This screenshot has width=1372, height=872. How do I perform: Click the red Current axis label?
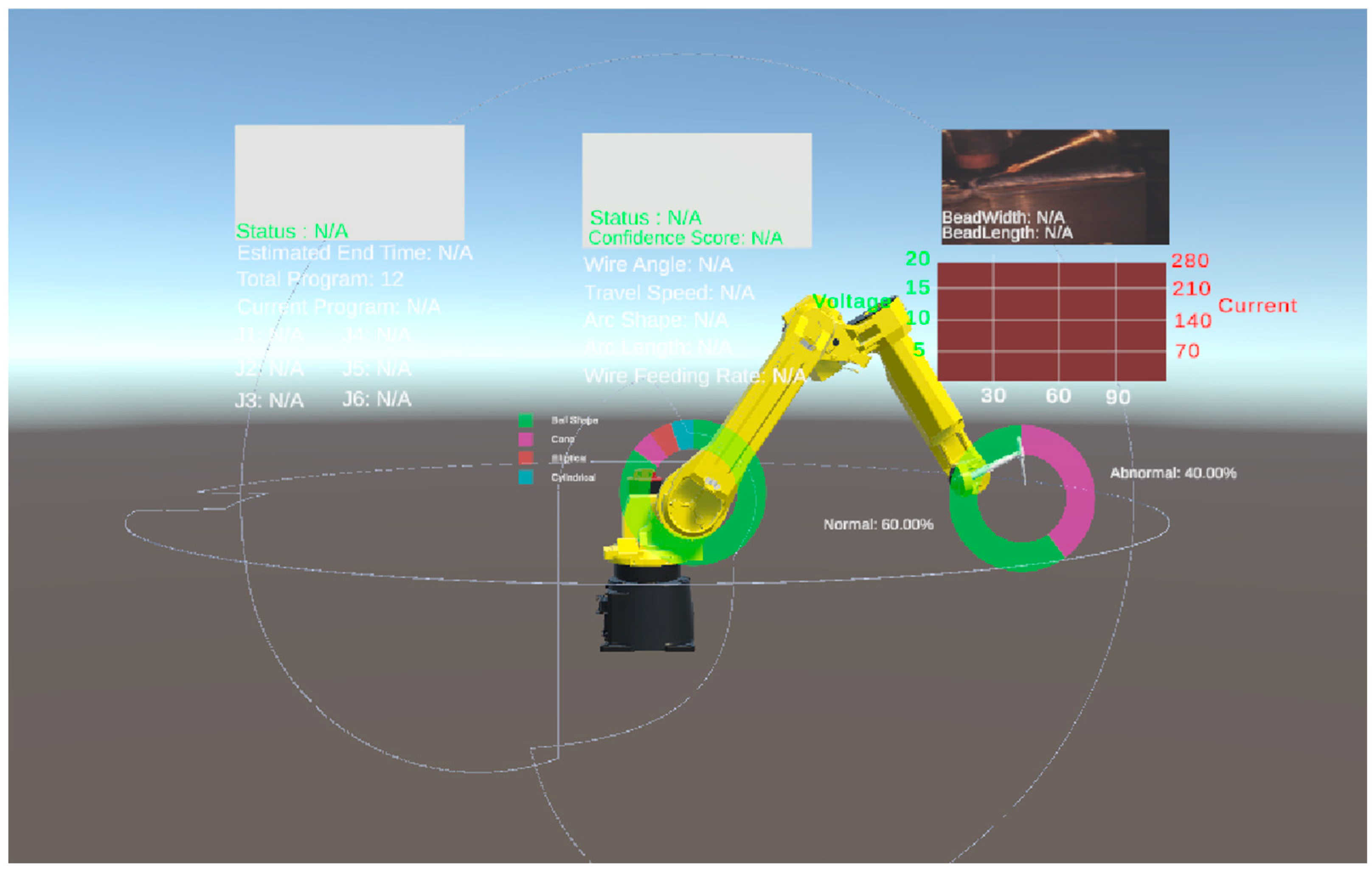(1257, 306)
